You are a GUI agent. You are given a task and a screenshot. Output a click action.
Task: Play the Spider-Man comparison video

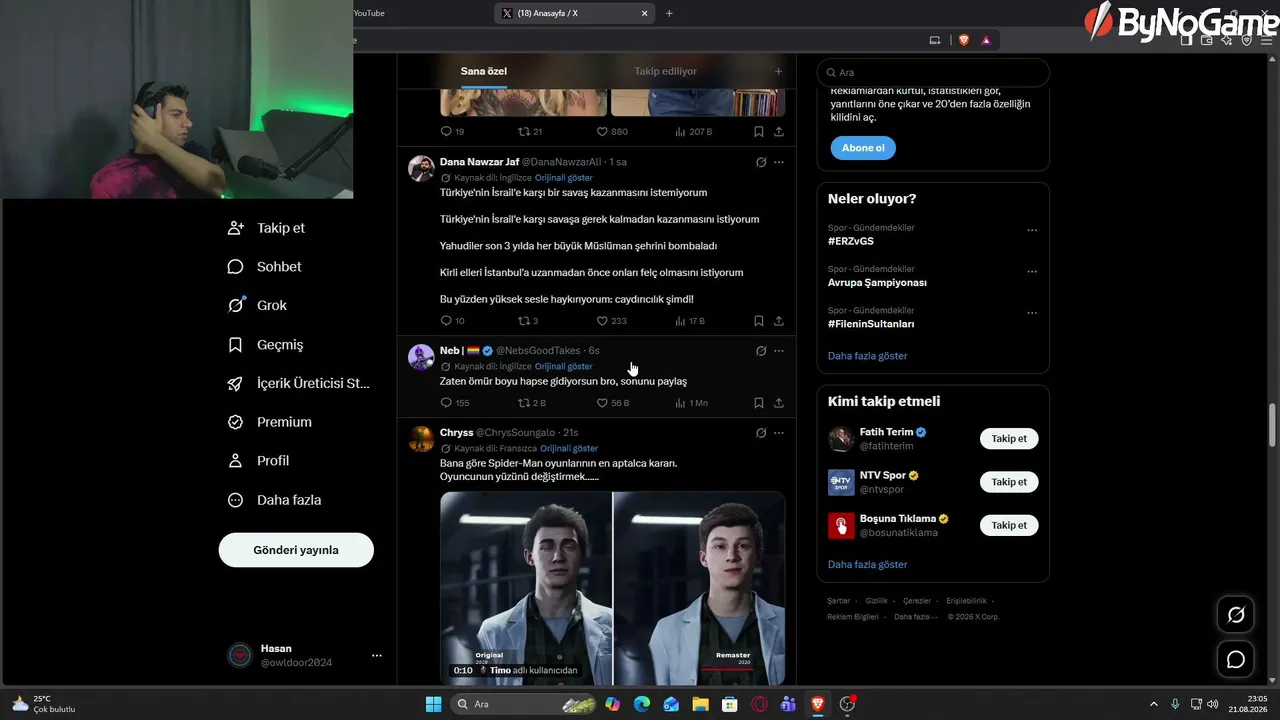(612, 588)
